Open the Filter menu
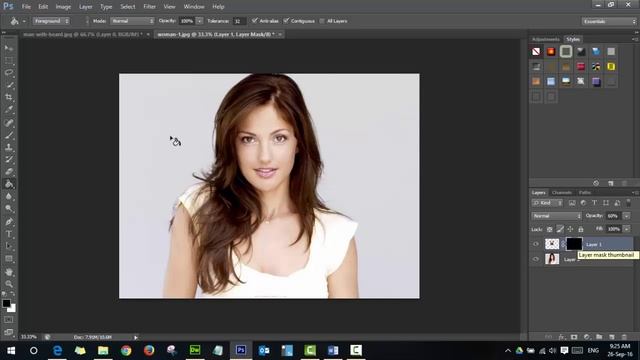Screen dimensions: 640x360 click(x=149, y=7)
